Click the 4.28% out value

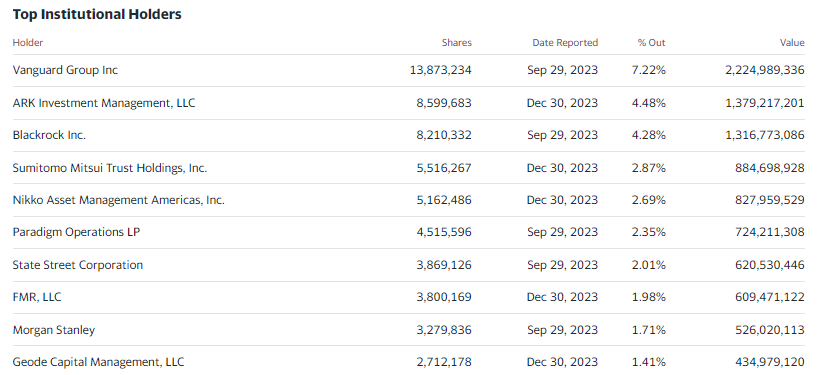(x=649, y=135)
